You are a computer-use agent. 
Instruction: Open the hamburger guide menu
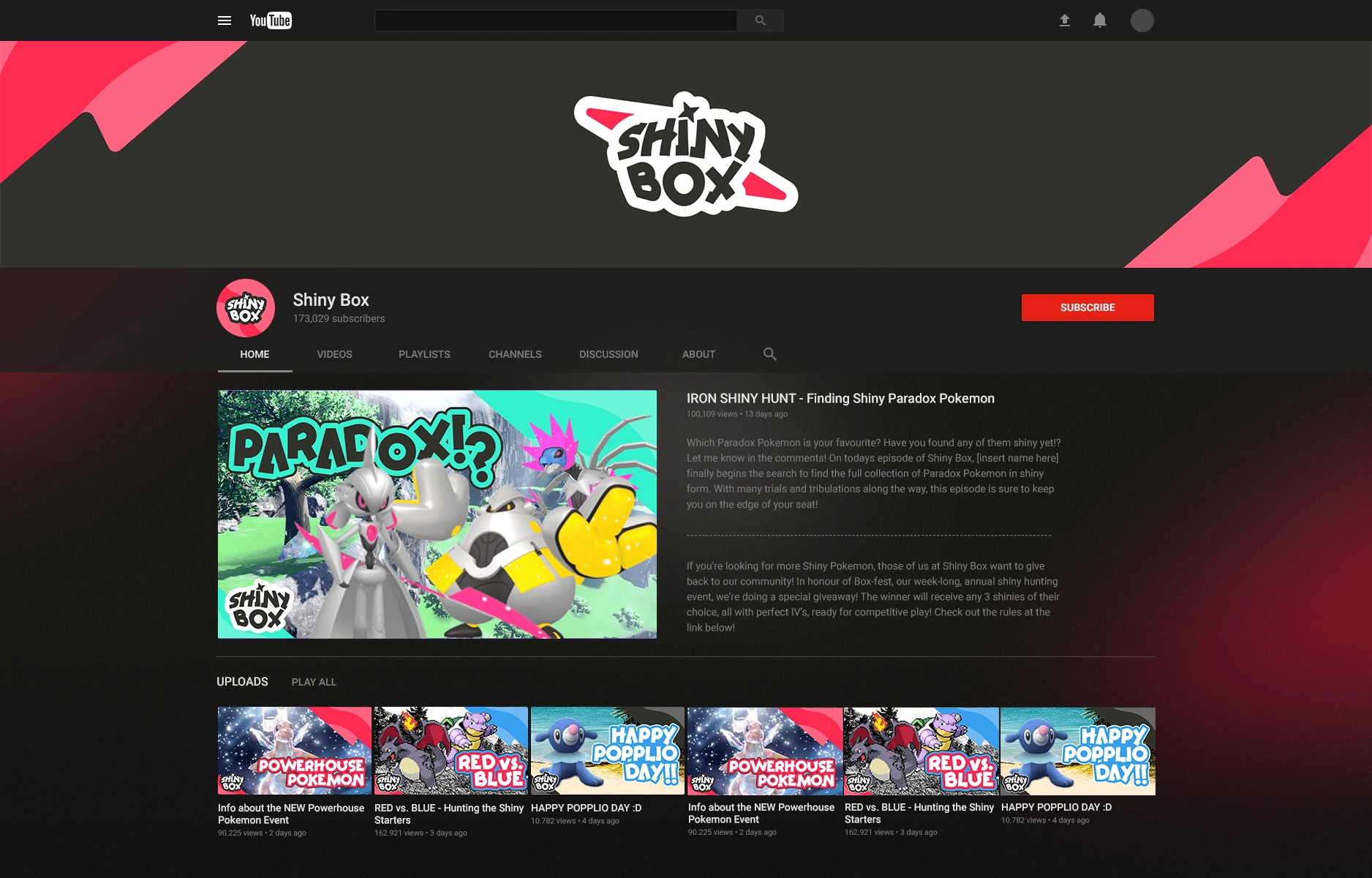coord(225,20)
